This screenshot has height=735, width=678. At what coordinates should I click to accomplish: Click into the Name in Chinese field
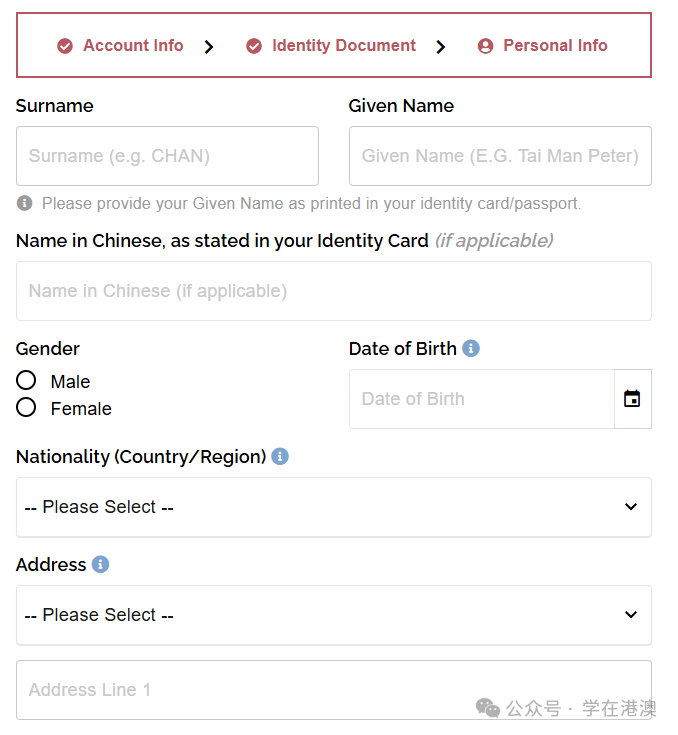coord(333,291)
